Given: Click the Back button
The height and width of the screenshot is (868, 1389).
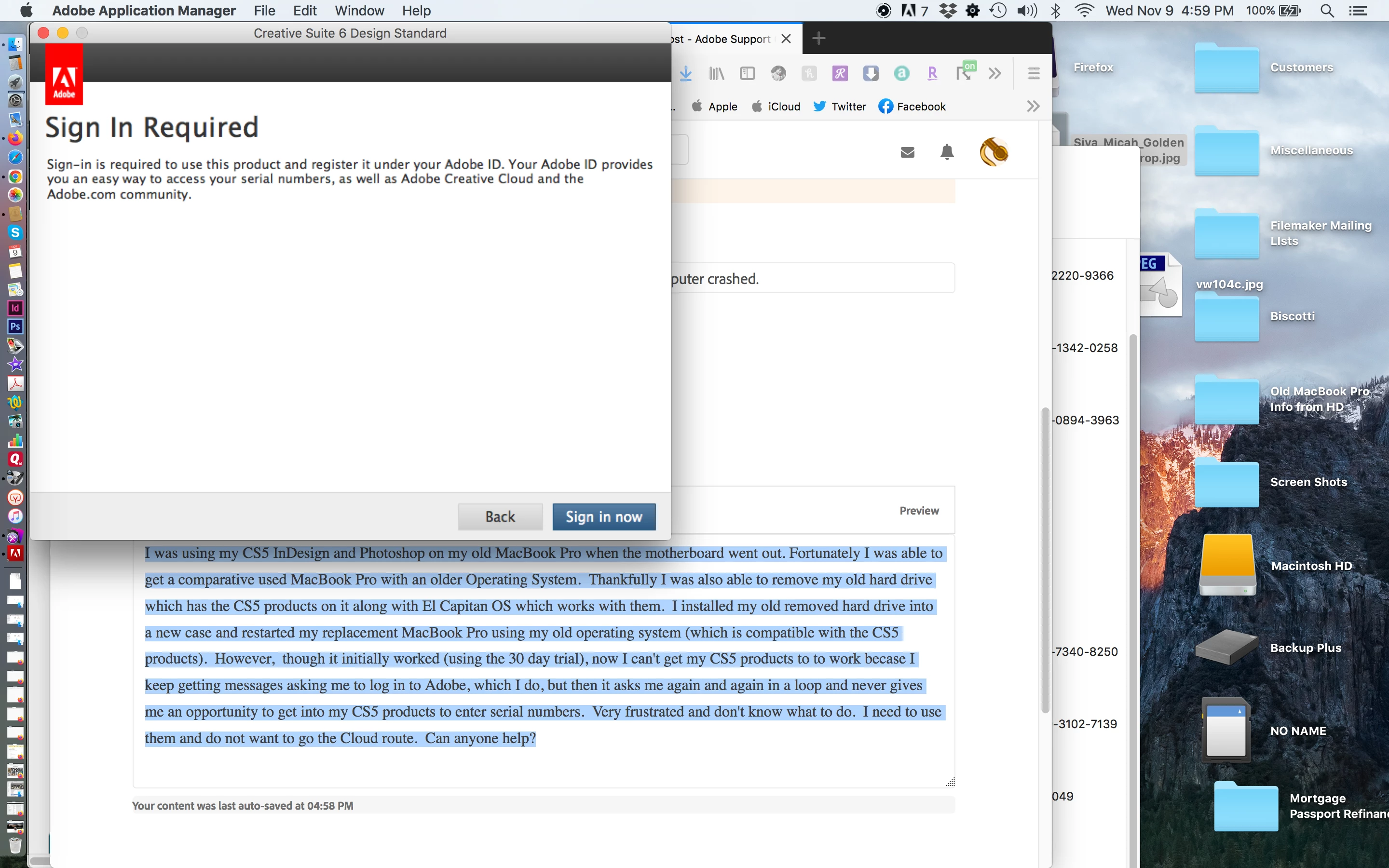Looking at the screenshot, I should [500, 516].
